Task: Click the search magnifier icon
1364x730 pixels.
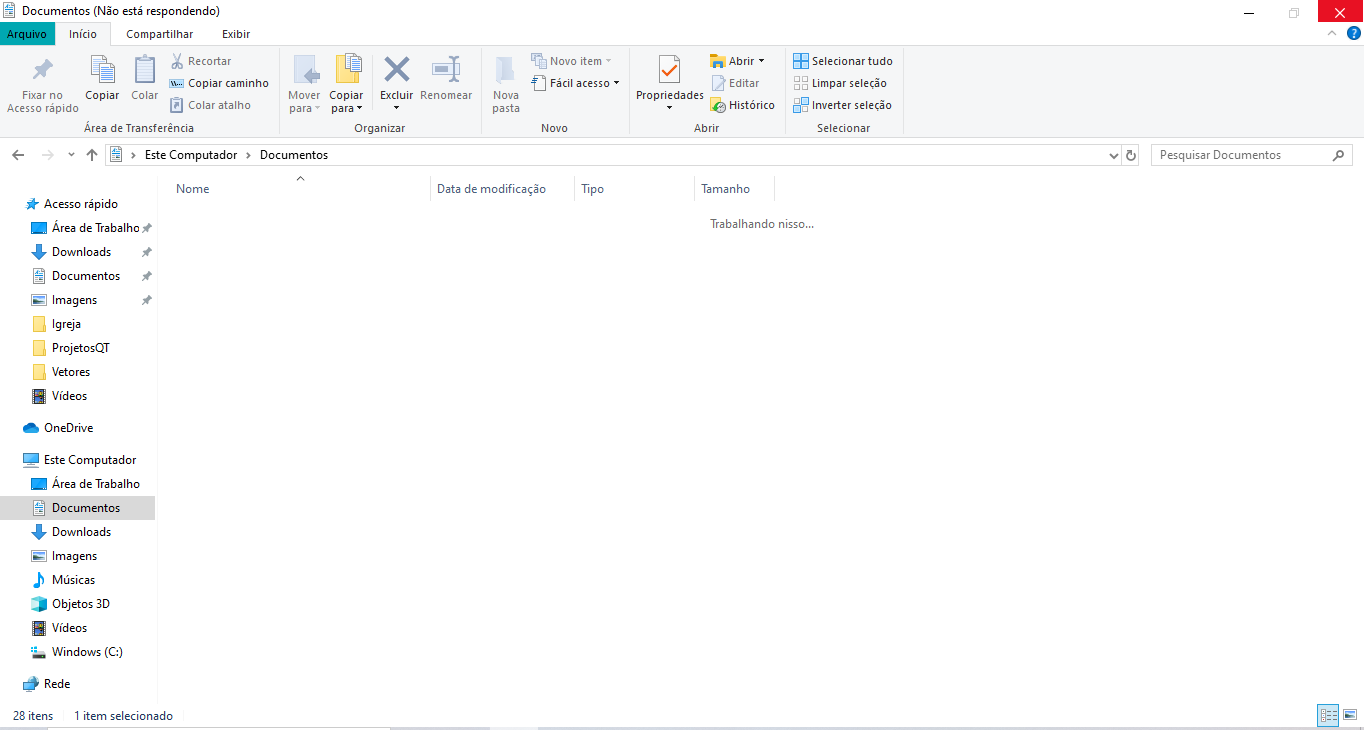Action: click(1340, 155)
